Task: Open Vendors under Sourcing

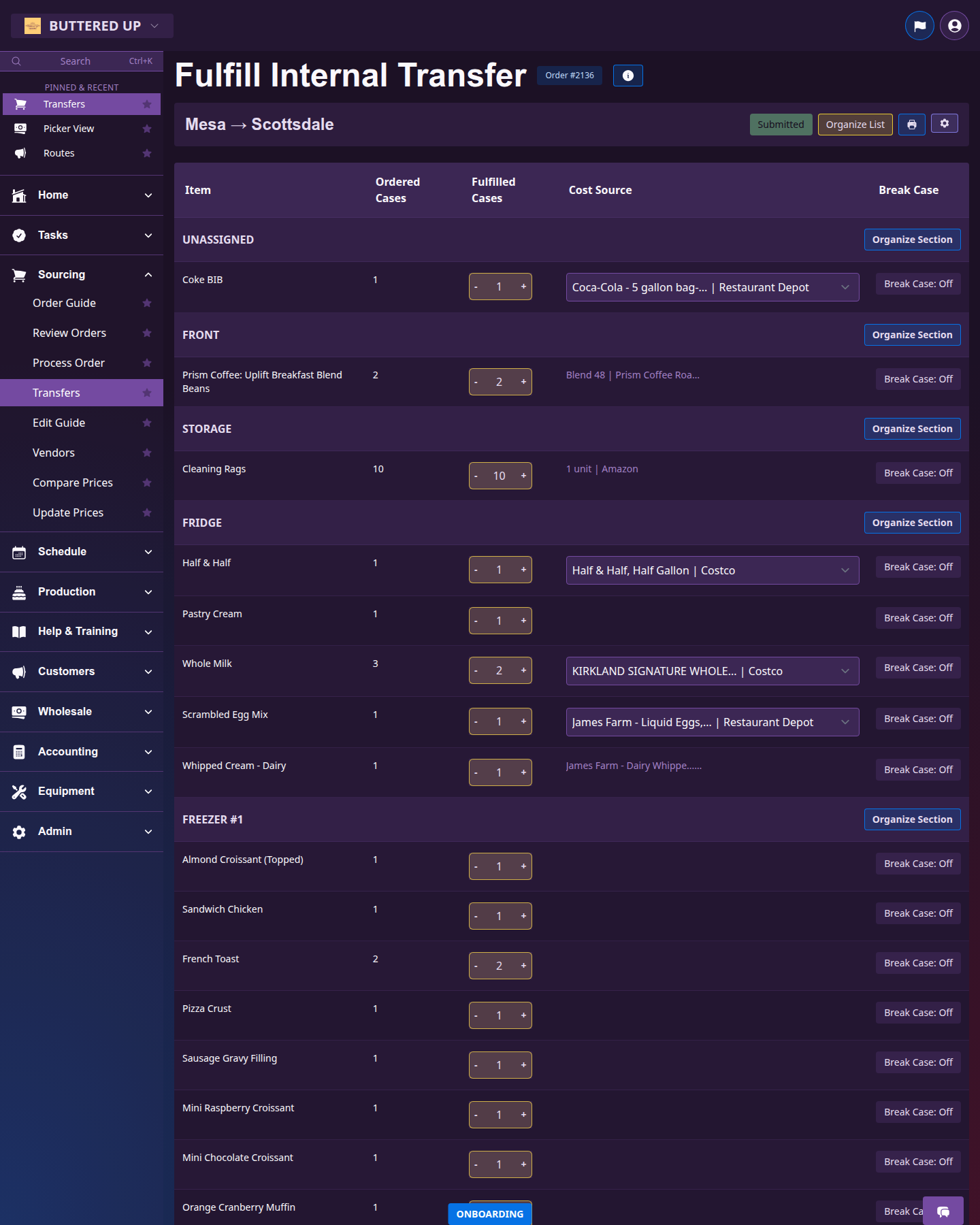Action: [x=54, y=453]
